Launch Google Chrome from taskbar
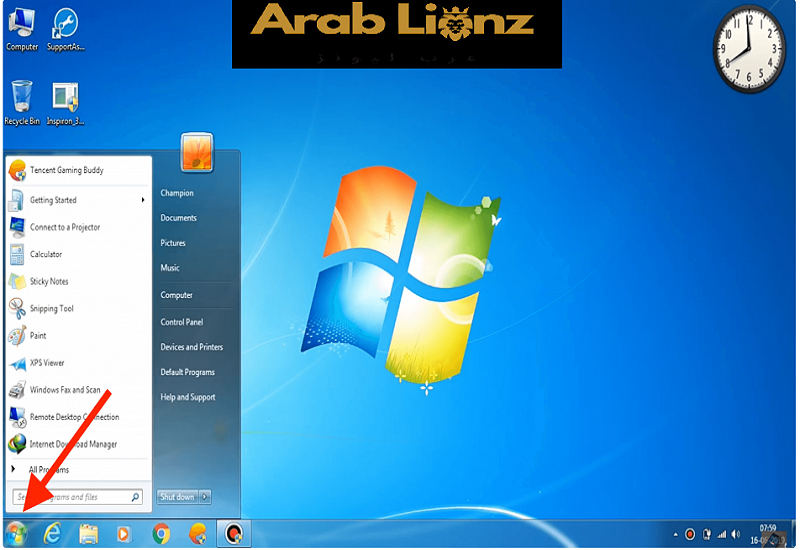The width and height of the screenshot is (800, 550). pyautogui.click(x=161, y=534)
